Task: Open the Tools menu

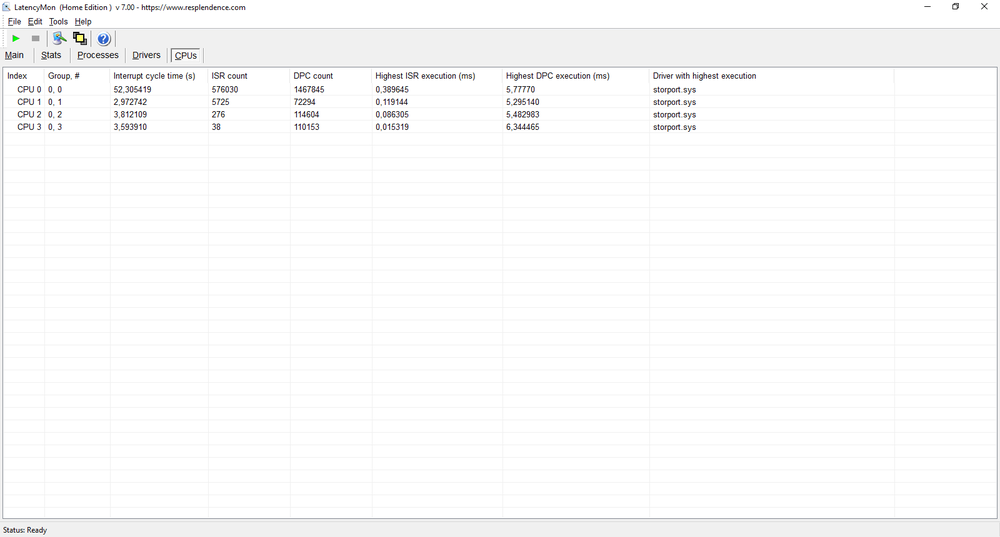Action: pos(58,21)
